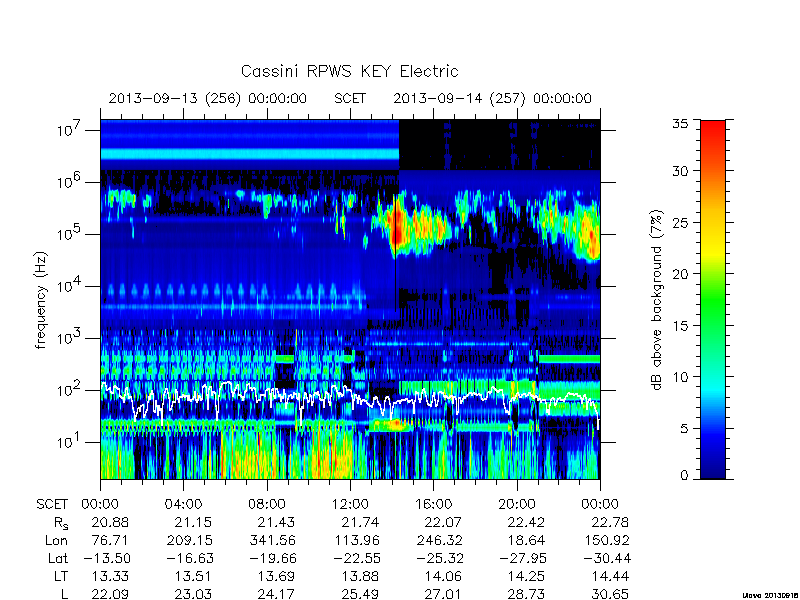Viewport: 800px width, 600px height.
Task: Select the local time value '13.69'
Action: click(276, 577)
